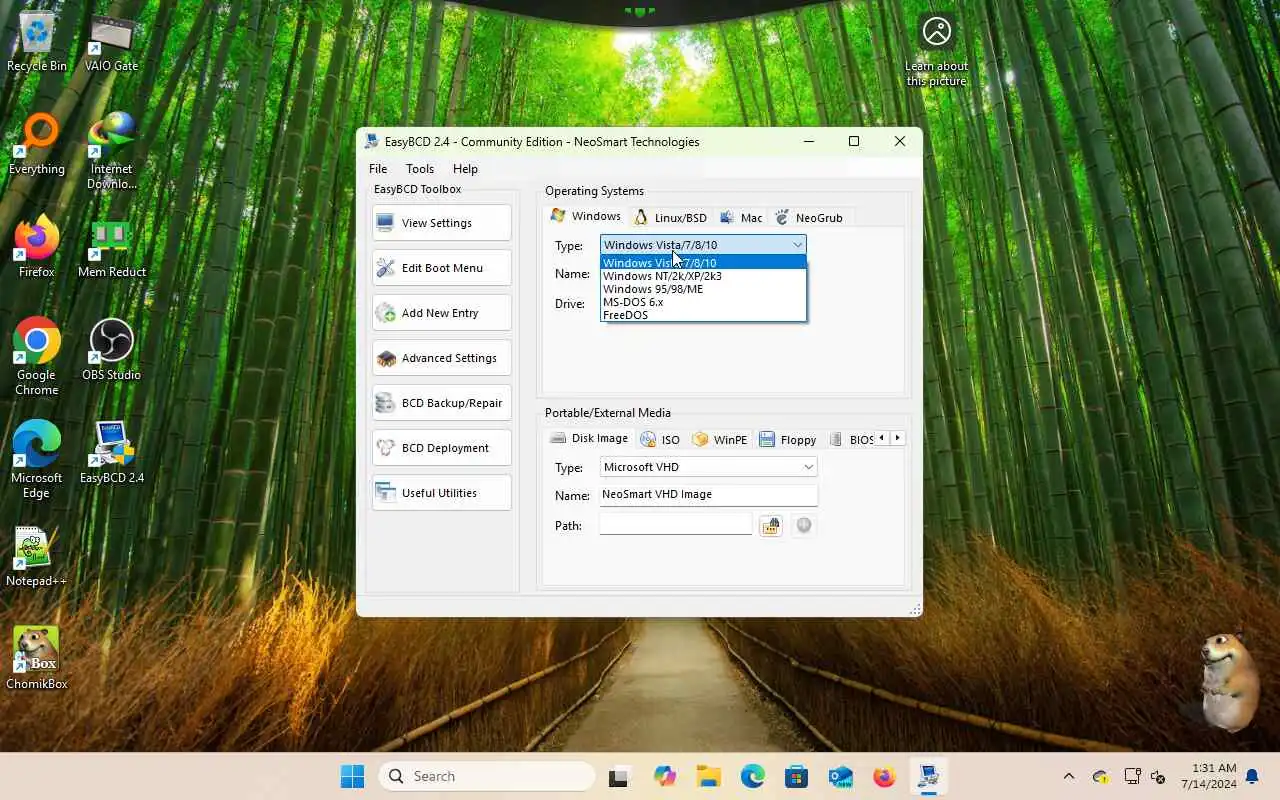Click the NeoSmart VHD Image name field
The height and width of the screenshot is (800, 1280).
pos(708,494)
